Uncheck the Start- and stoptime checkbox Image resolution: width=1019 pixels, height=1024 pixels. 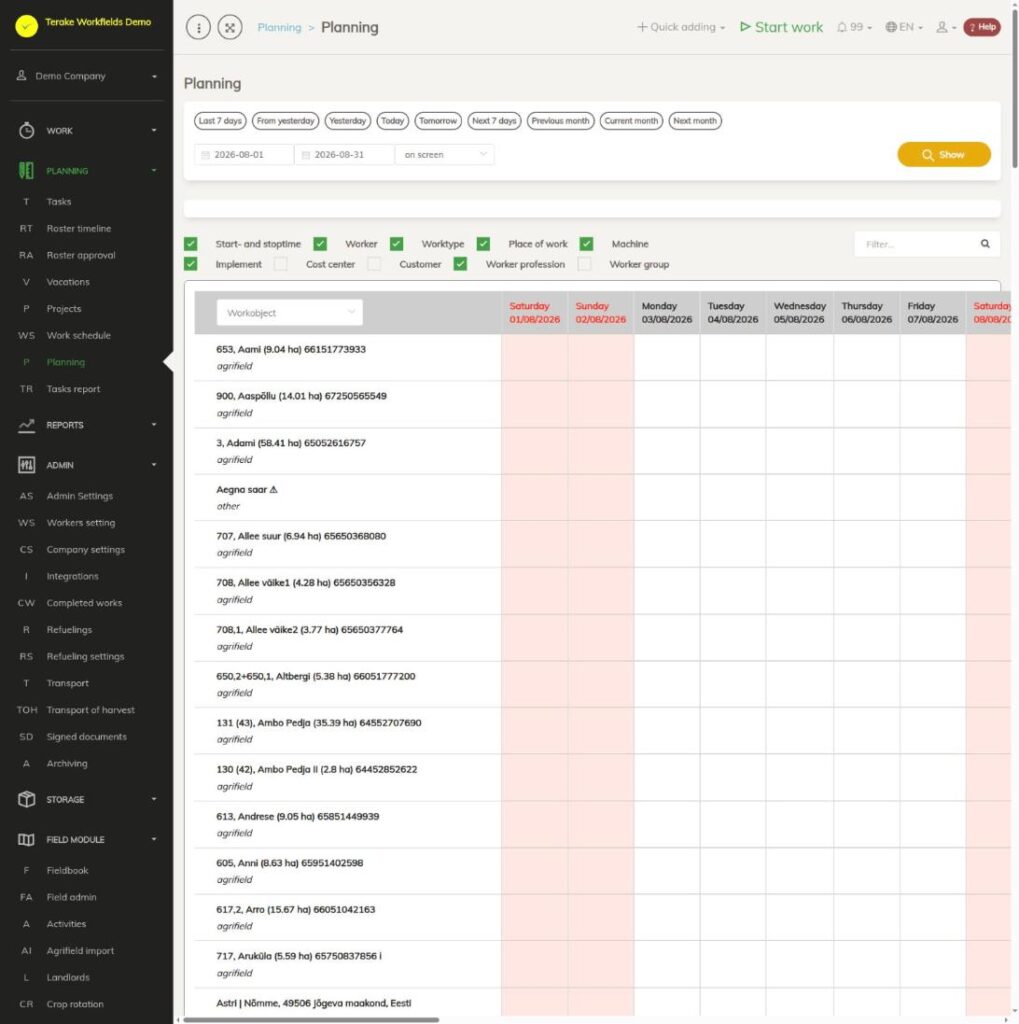(191, 244)
